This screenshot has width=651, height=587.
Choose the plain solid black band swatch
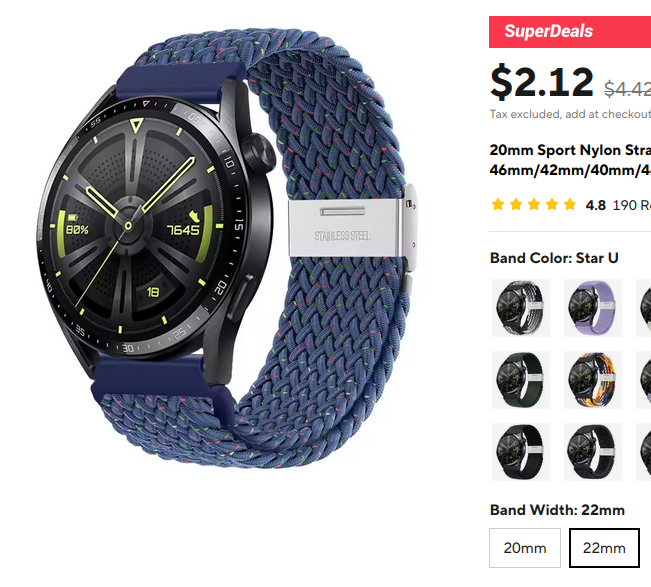coord(521,452)
